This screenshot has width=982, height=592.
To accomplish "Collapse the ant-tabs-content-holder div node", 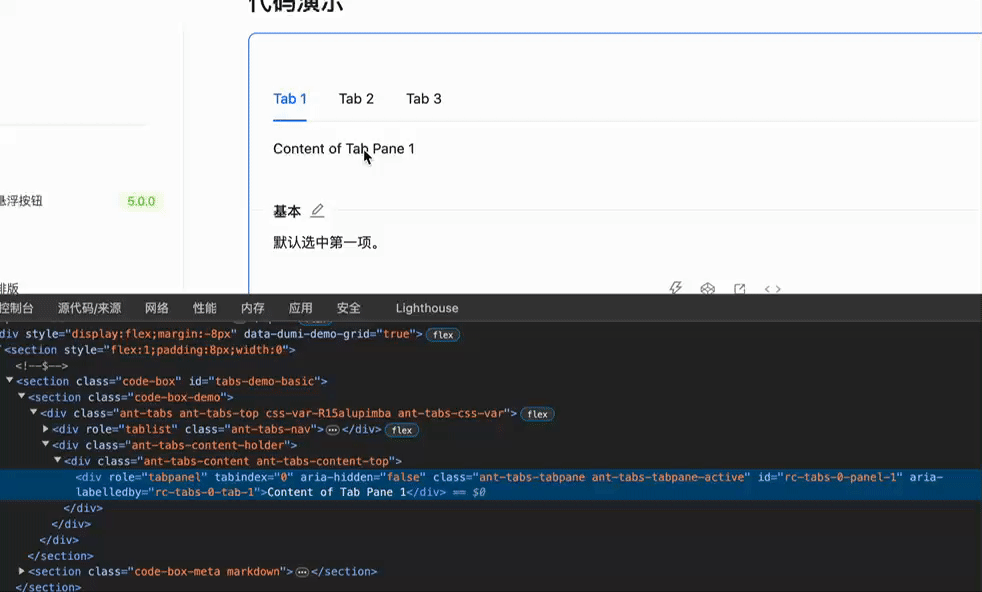I will click(x=46, y=444).
